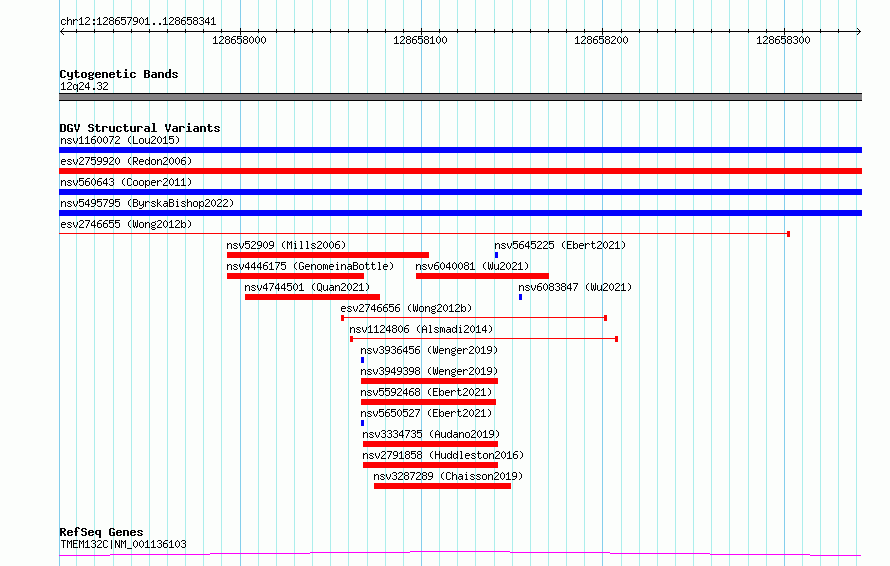Click nsv1124806 (Alsmadi2014) variant label

point(421,329)
